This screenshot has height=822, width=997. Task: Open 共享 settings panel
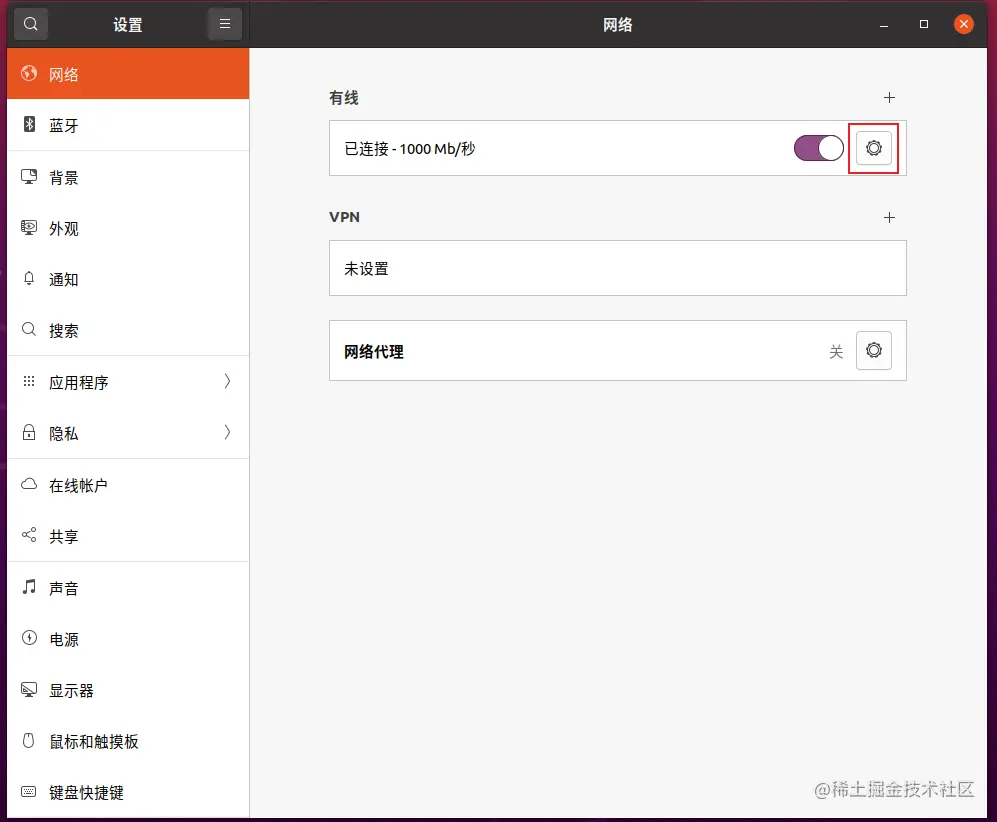[x=128, y=536]
